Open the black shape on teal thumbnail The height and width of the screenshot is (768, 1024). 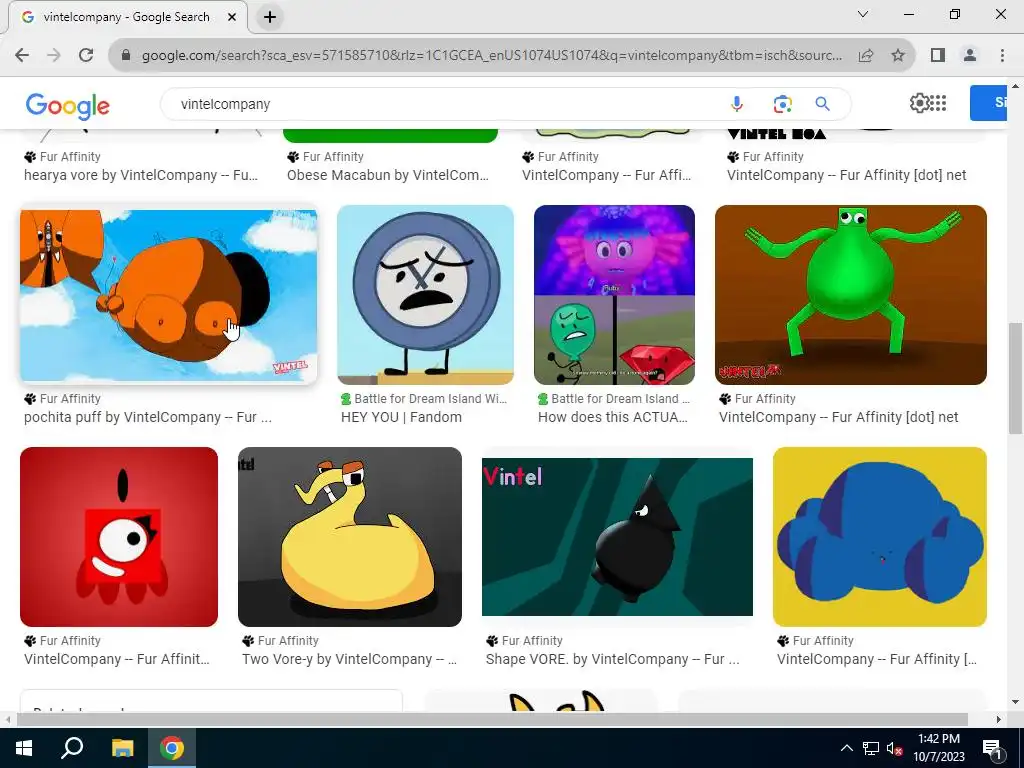pyautogui.click(x=617, y=537)
